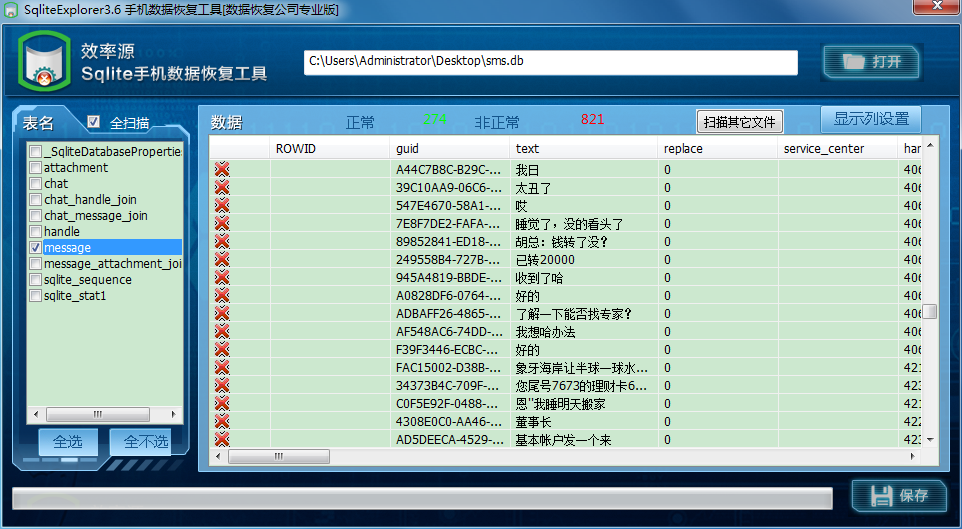Click data table scroll left arrow

[x=217, y=456]
